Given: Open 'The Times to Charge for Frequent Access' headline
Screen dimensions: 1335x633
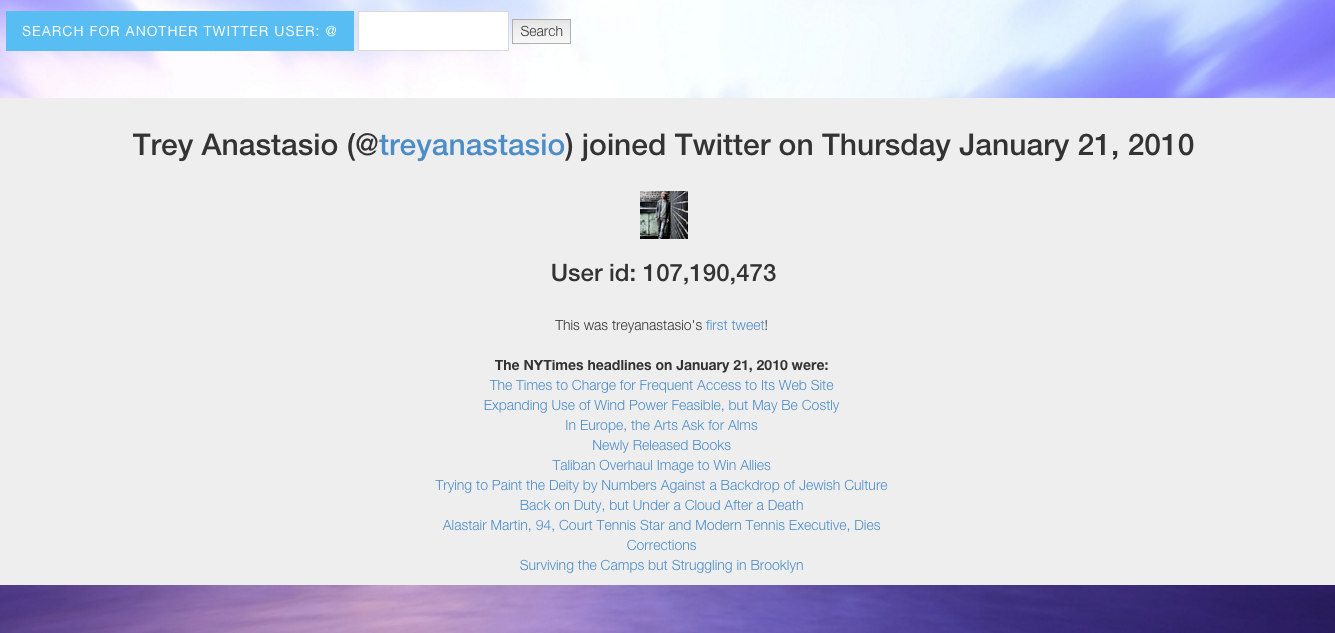Looking at the screenshot, I should click(661, 385).
